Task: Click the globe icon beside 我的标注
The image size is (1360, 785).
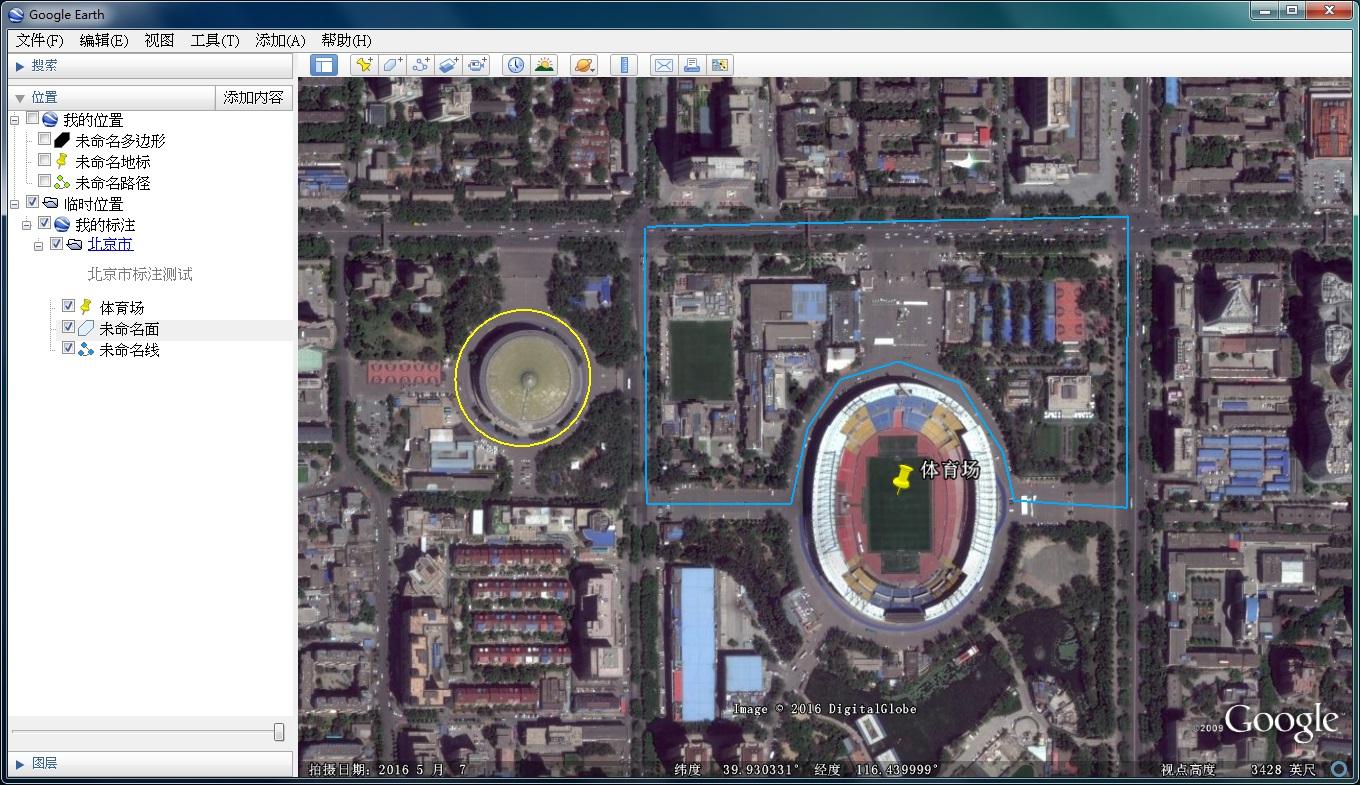Action: pos(61,224)
